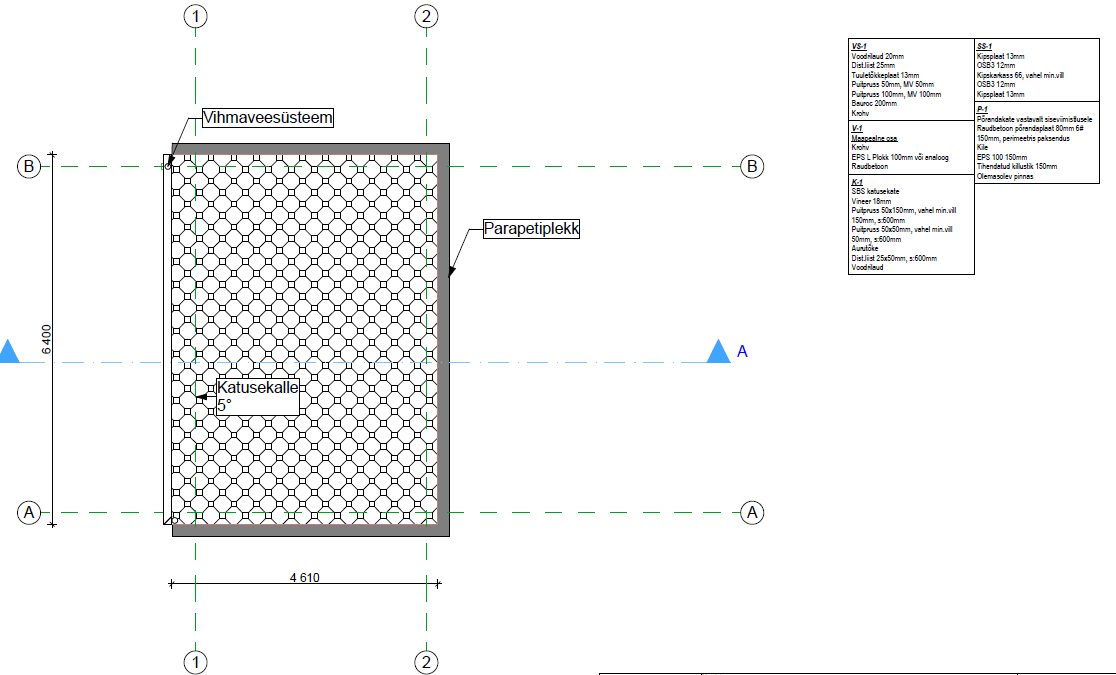Viewport: 1116px width, 675px height.
Task: Select the Parapetiplekk annotation label
Action: [x=531, y=229]
